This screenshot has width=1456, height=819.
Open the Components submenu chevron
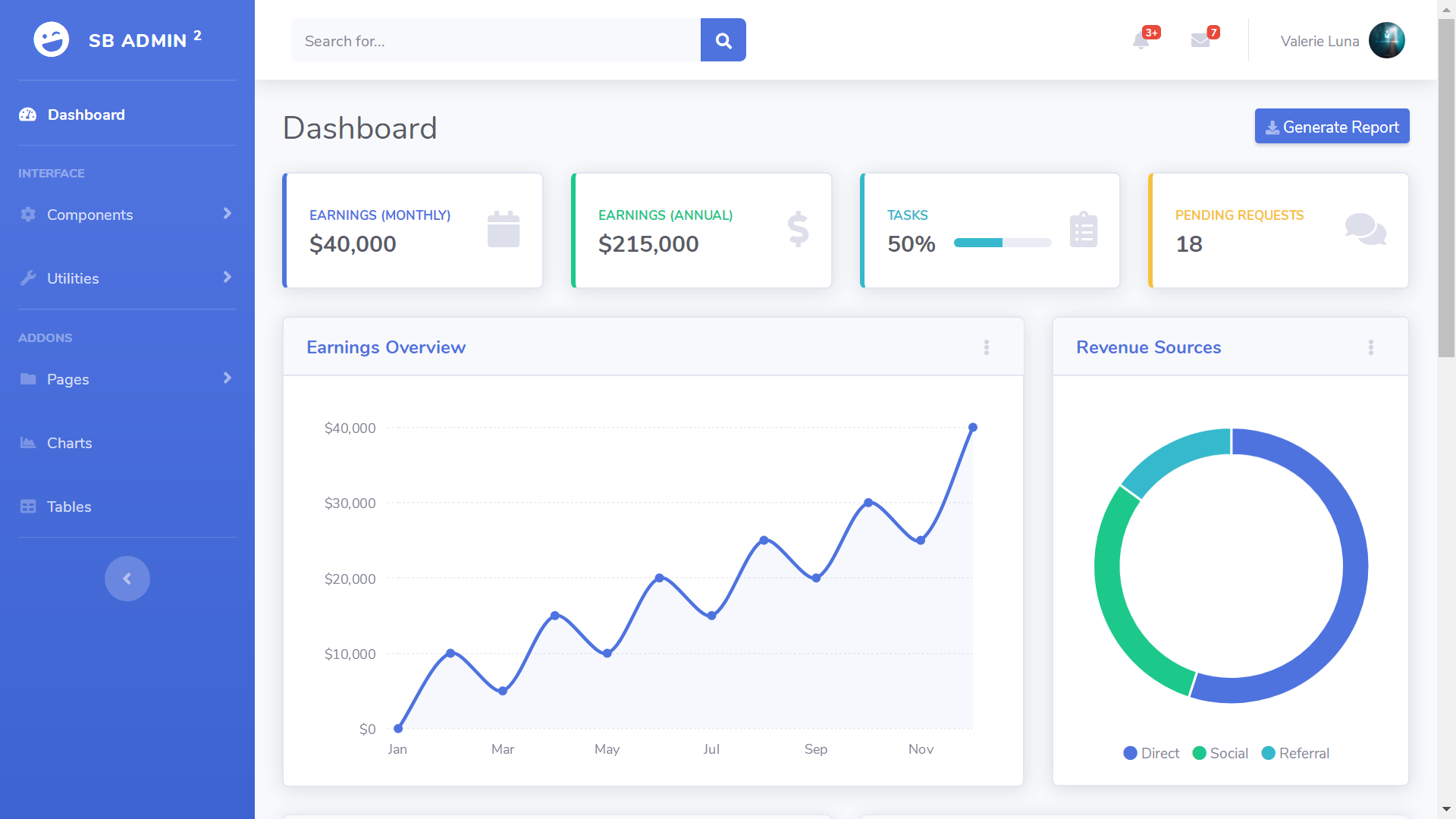(x=227, y=215)
